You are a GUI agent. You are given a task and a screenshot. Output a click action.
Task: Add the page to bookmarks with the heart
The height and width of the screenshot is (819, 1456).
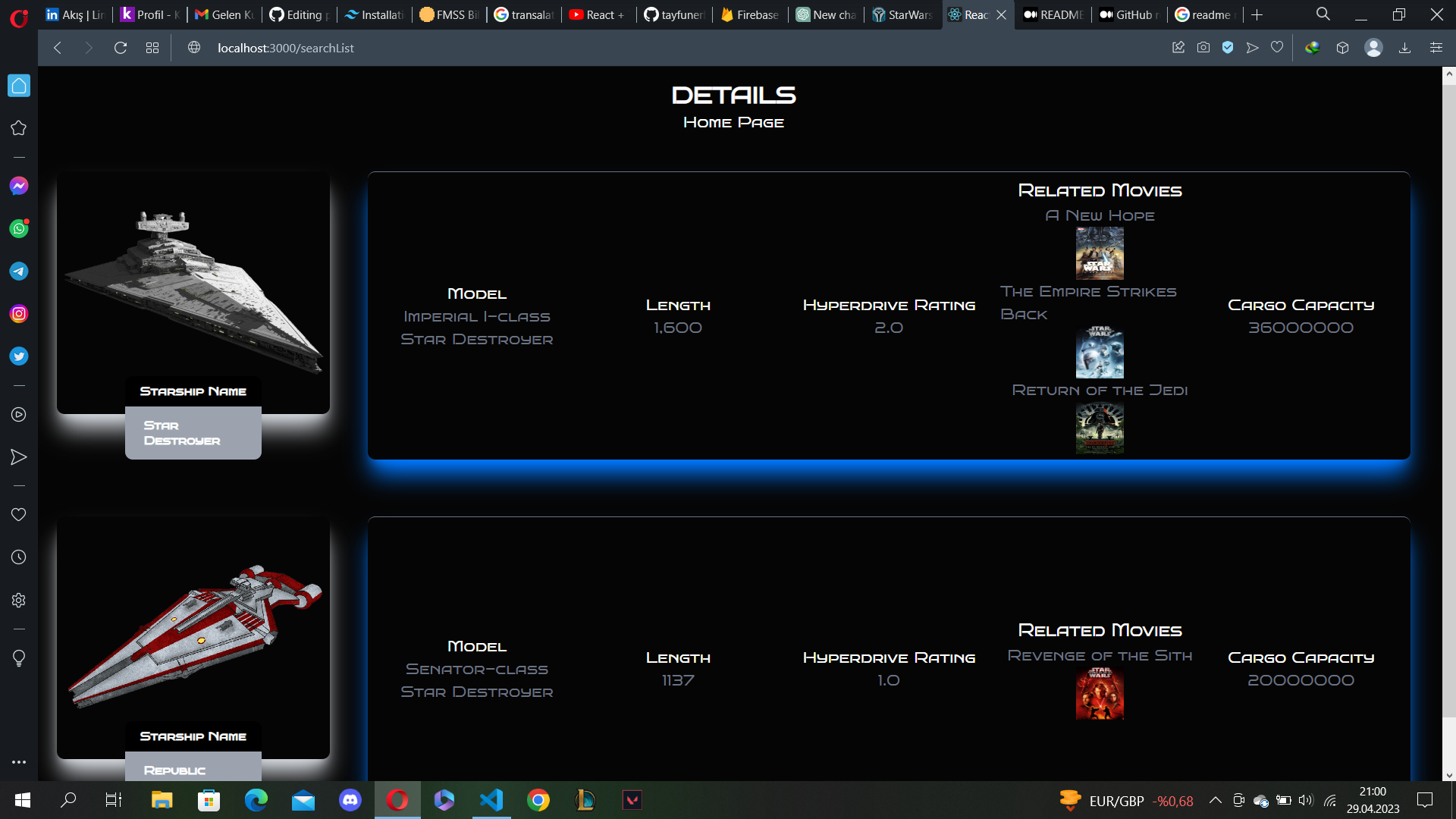pyautogui.click(x=1277, y=48)
